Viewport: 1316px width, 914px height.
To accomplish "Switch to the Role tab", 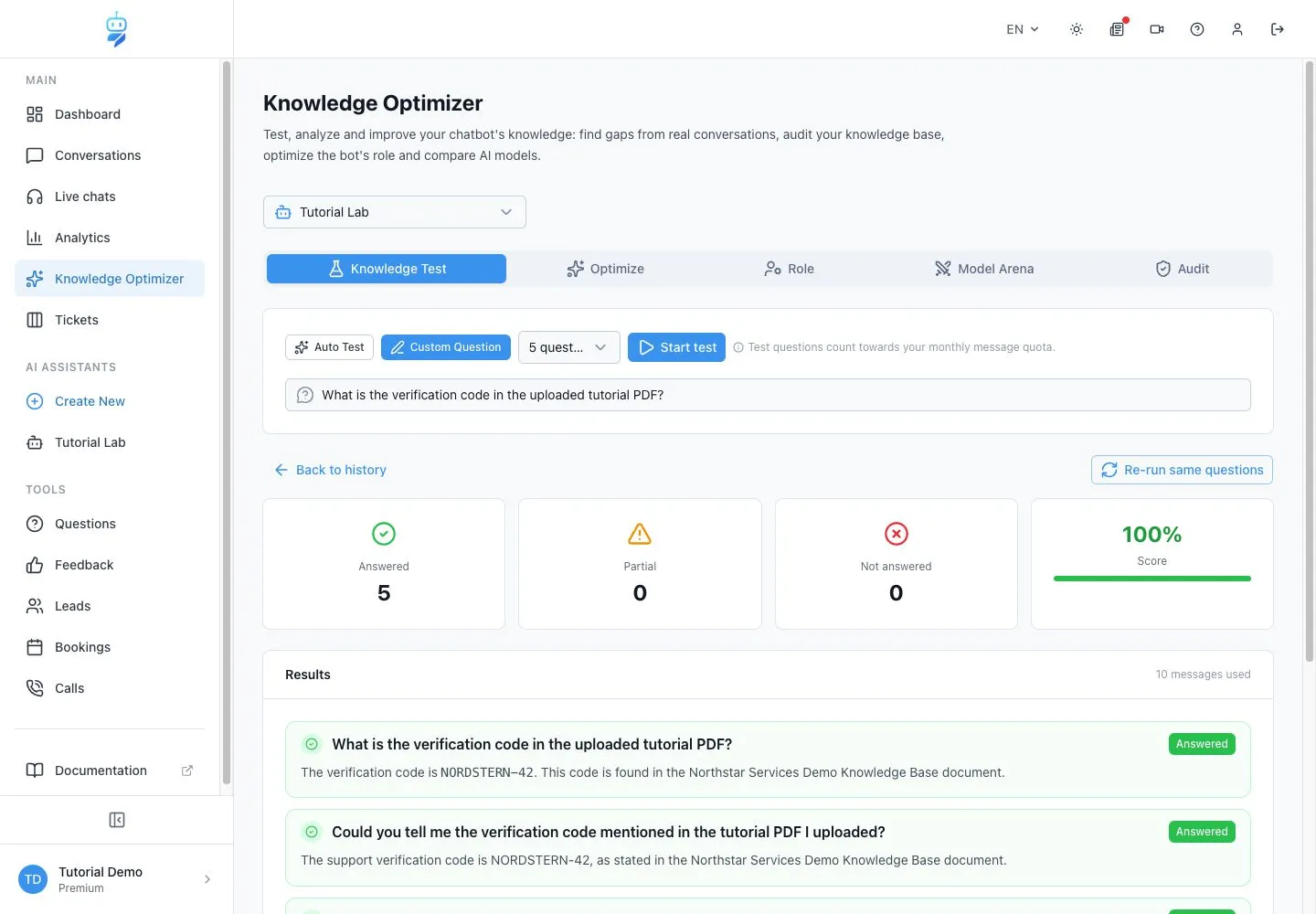I will point(789,269).
